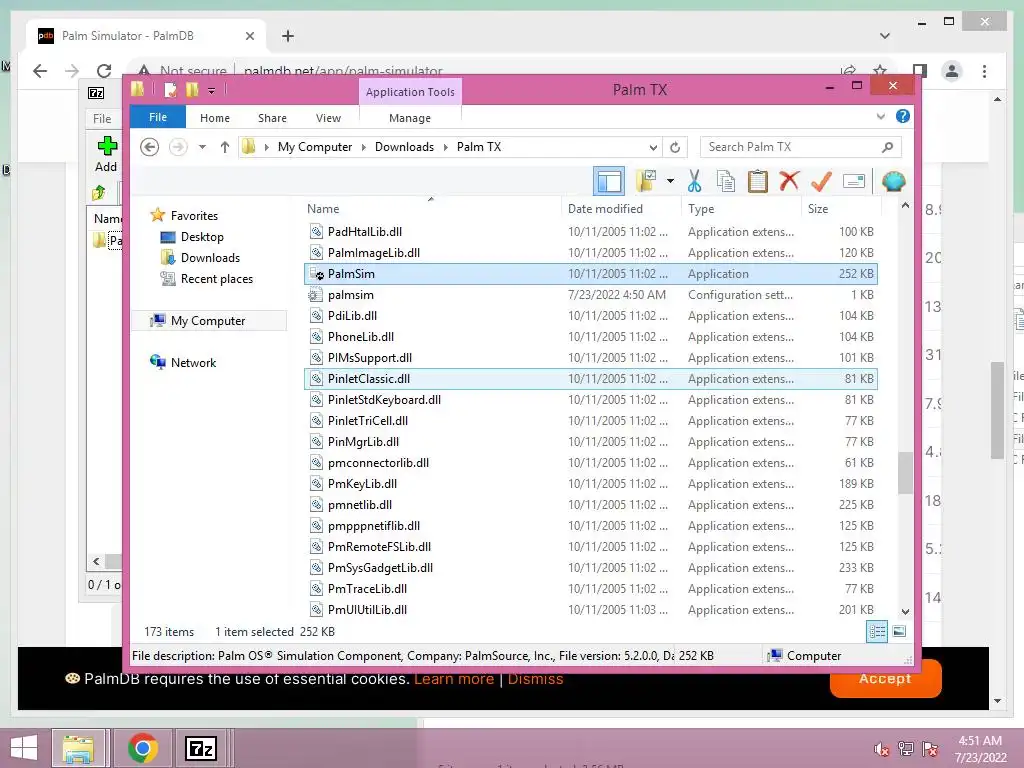Screen dimensions: 1024x768
Task: Select PadHtalLib.dll file
Action: click(590, 232)
